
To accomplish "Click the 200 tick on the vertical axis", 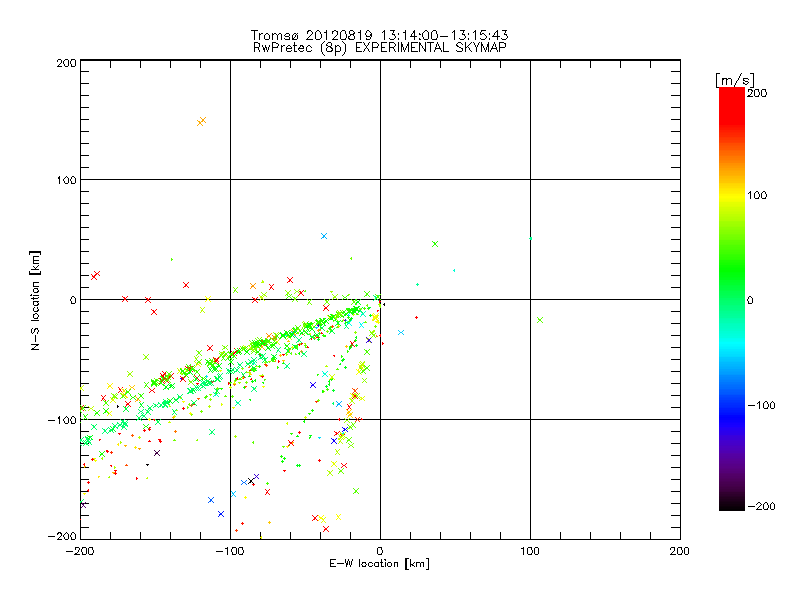I will point(66,63).
